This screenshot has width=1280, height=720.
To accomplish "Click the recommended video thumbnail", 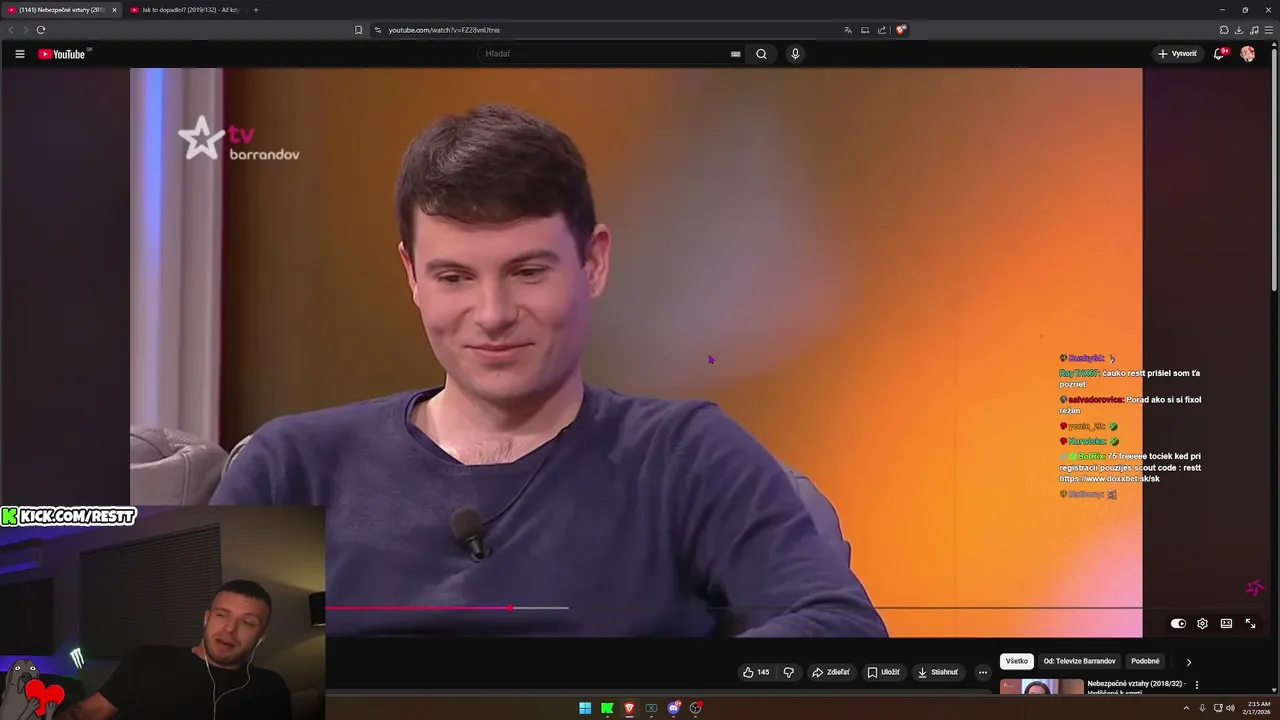I will point(1041,687).
